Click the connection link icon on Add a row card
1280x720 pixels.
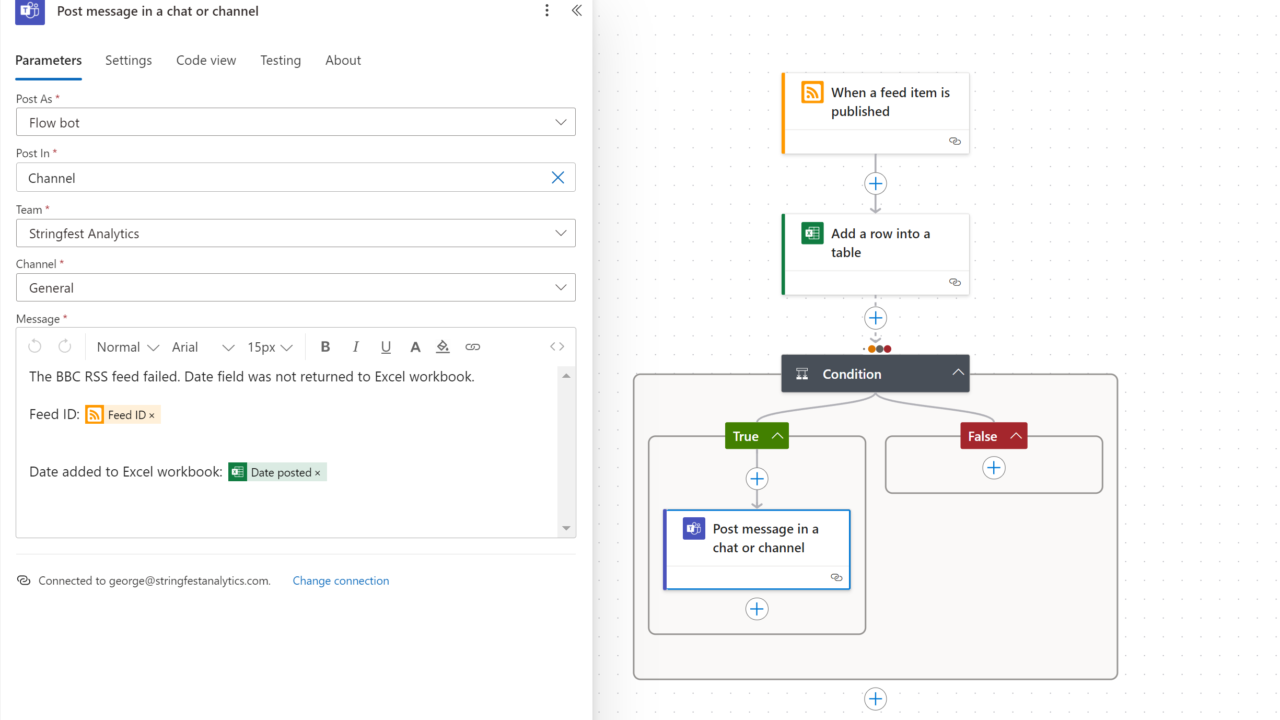pos(955,282)
